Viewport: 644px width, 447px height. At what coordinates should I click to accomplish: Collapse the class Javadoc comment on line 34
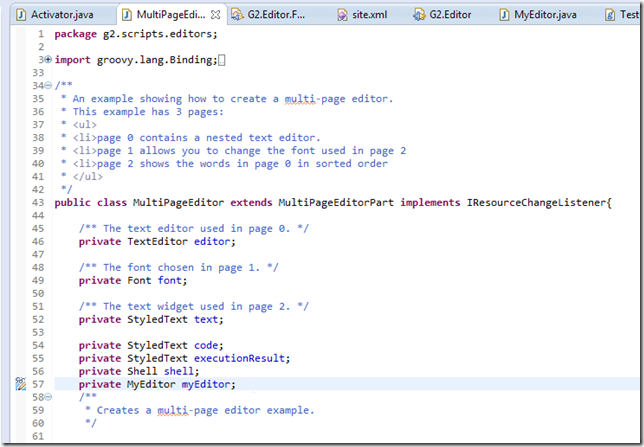[x=48, y=86]
